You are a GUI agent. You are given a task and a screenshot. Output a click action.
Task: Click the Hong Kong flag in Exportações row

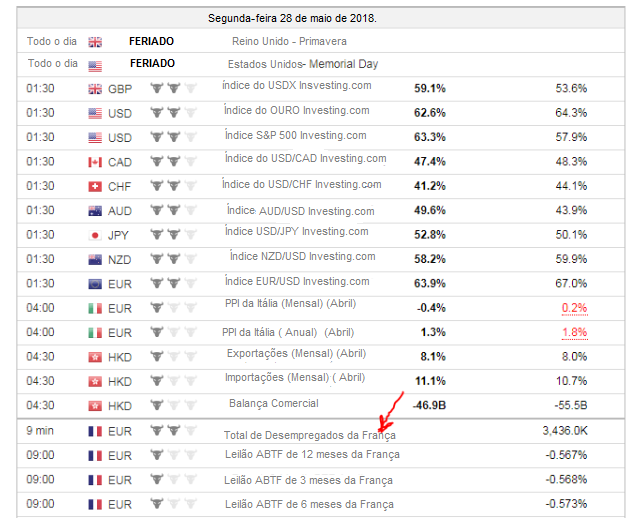95,356
